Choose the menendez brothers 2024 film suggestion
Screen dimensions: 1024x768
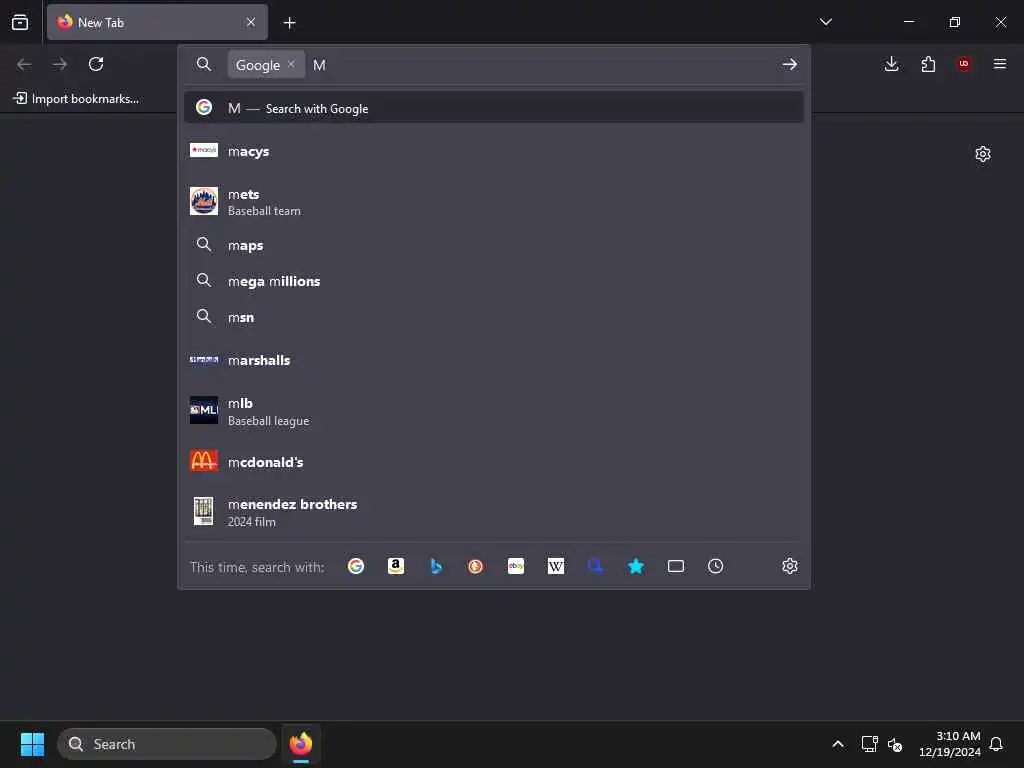[x=494, y=512]
